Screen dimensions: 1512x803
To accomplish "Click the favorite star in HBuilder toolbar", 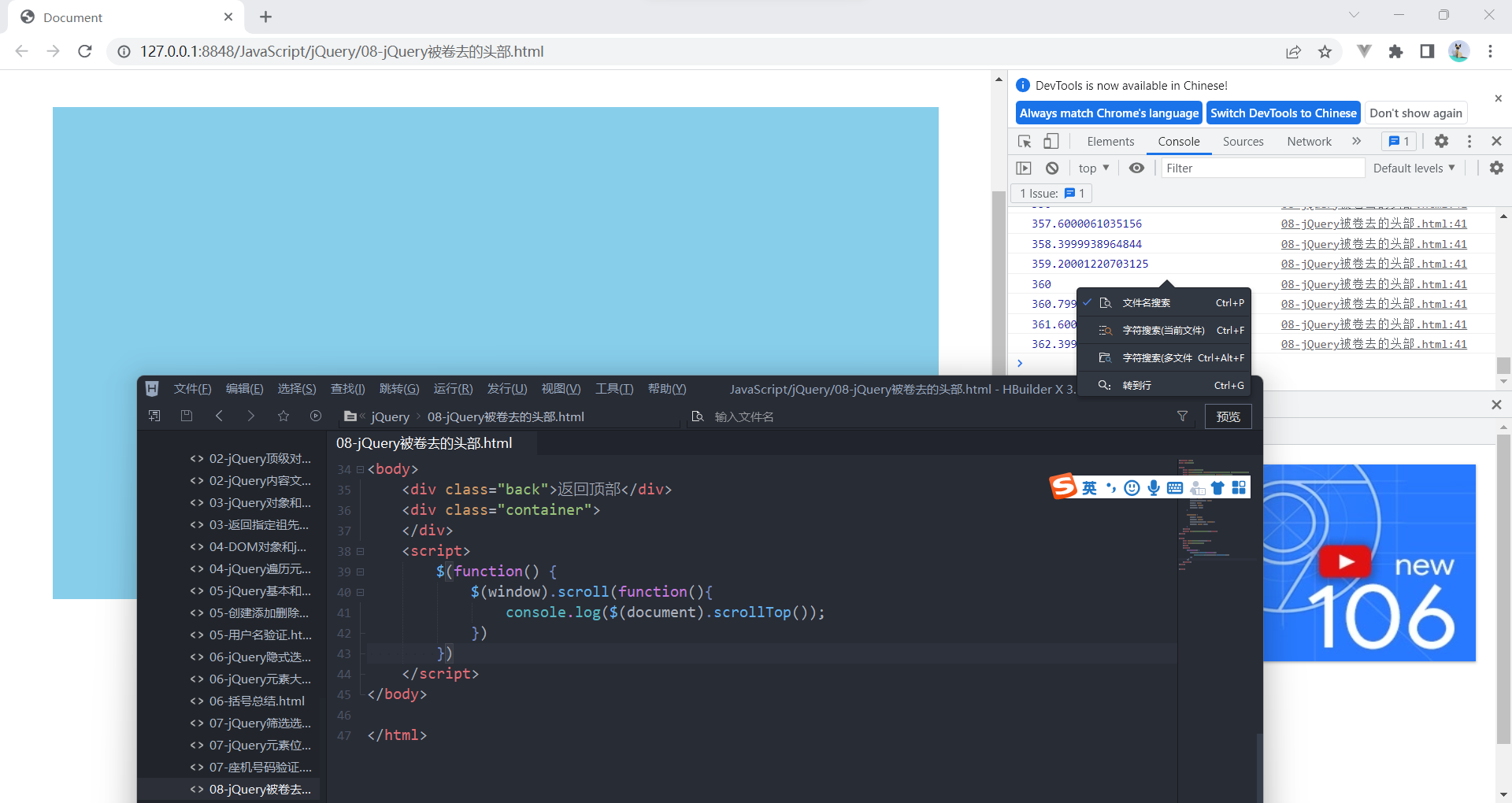I will [283, 416].
